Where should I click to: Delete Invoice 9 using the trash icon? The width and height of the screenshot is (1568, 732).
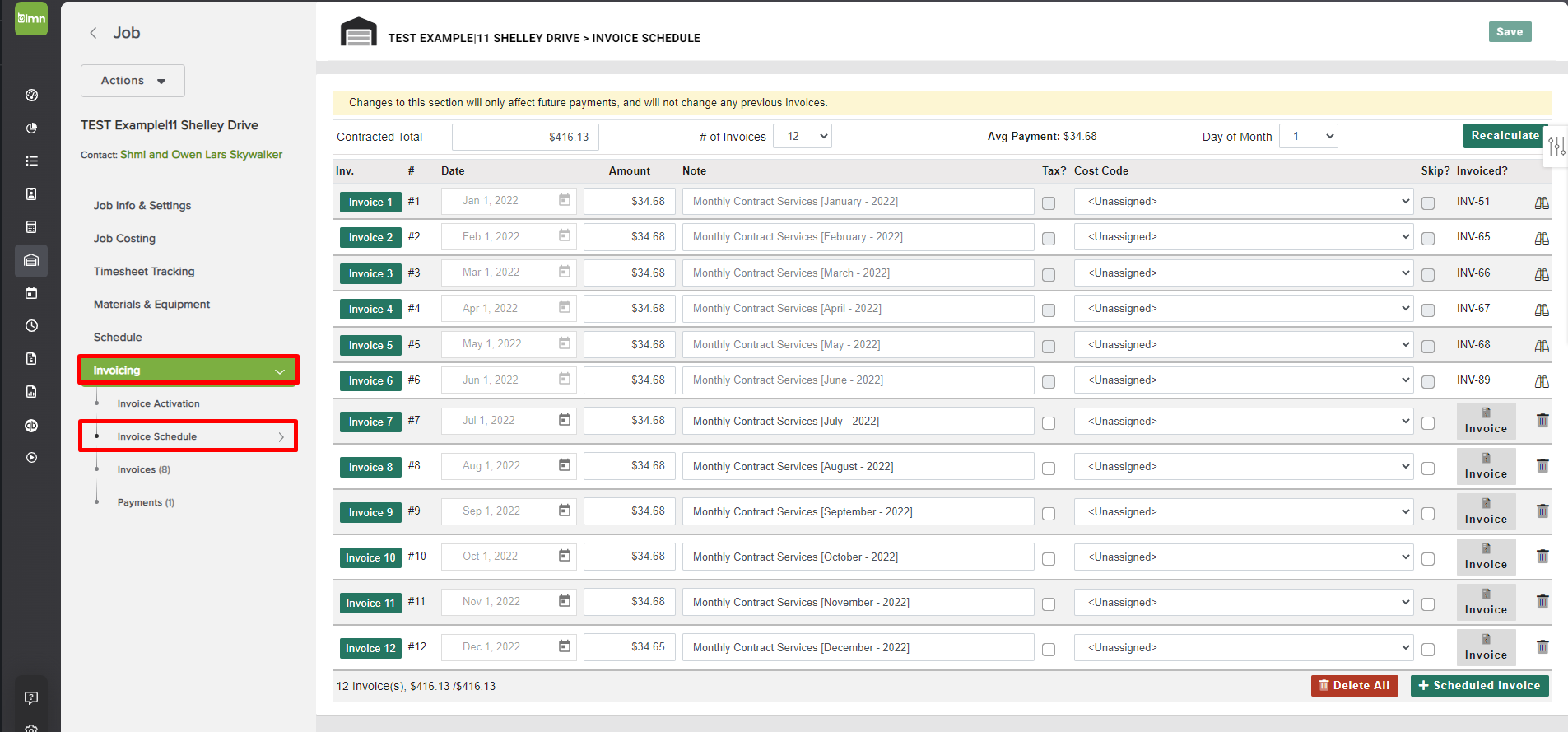click(x=1542, y=511)
